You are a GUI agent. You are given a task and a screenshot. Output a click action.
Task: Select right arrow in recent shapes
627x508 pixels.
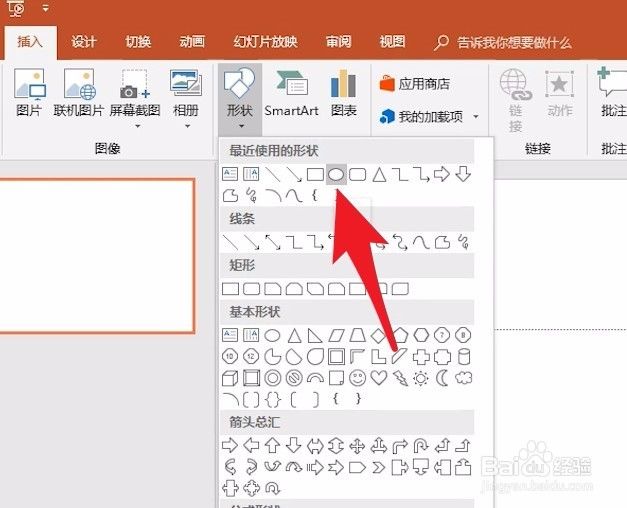click(x=442, y=174)
